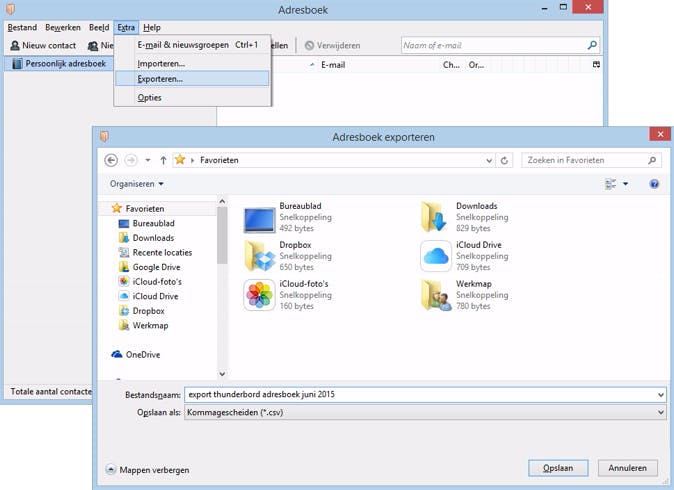Click the Or... column header
The width and height of the screenshot is (674, 490).
pos(476,65)
